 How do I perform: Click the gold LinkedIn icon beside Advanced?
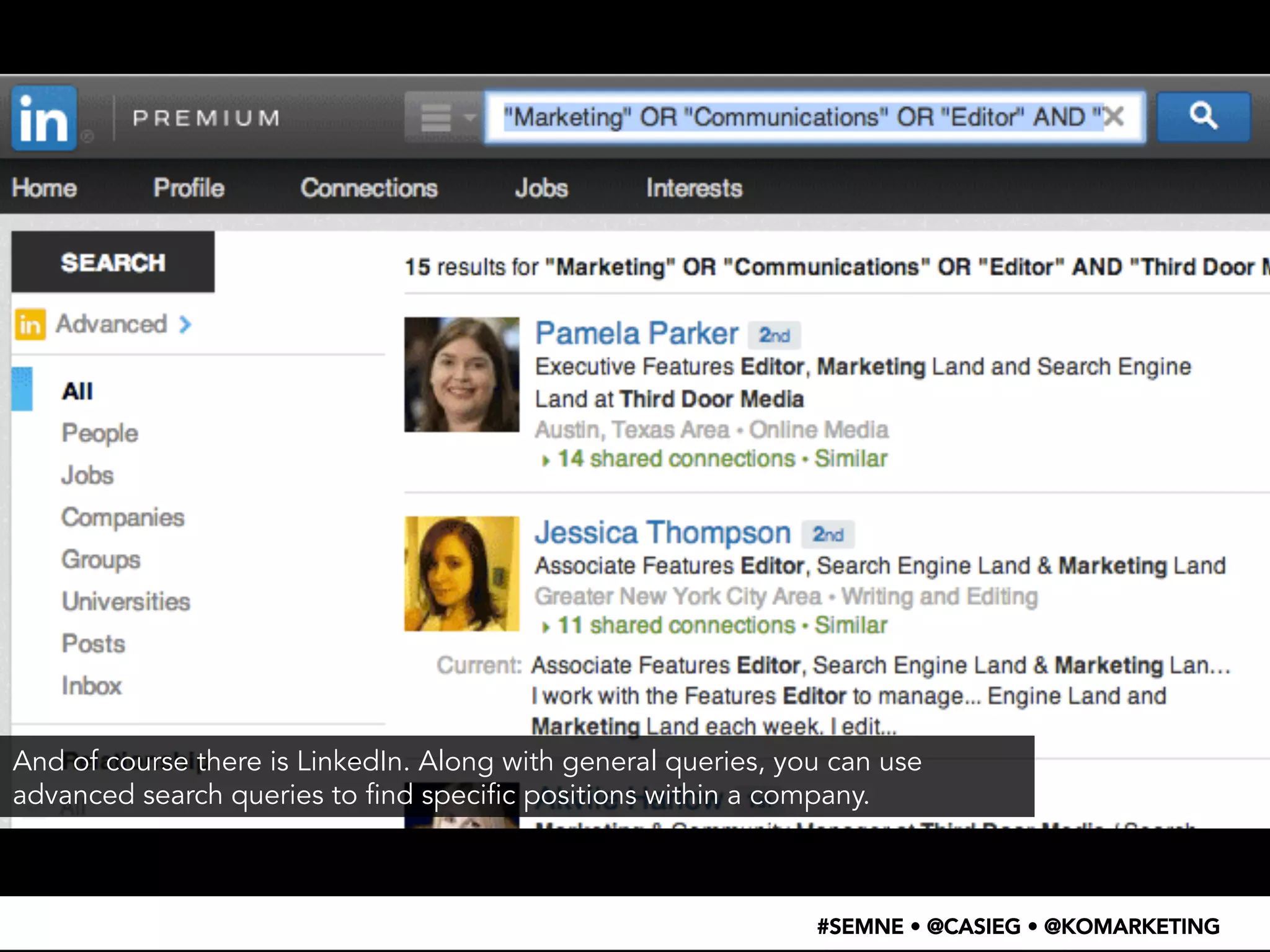tap(30, 324)
